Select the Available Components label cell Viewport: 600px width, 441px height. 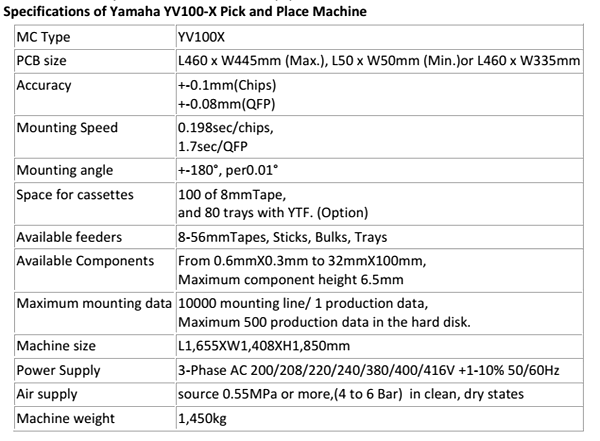coord(83,261)
